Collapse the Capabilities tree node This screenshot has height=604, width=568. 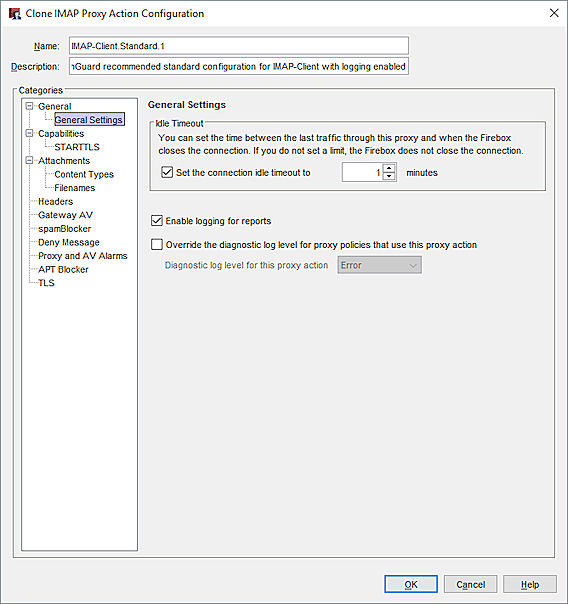click(x=29, y=133)
